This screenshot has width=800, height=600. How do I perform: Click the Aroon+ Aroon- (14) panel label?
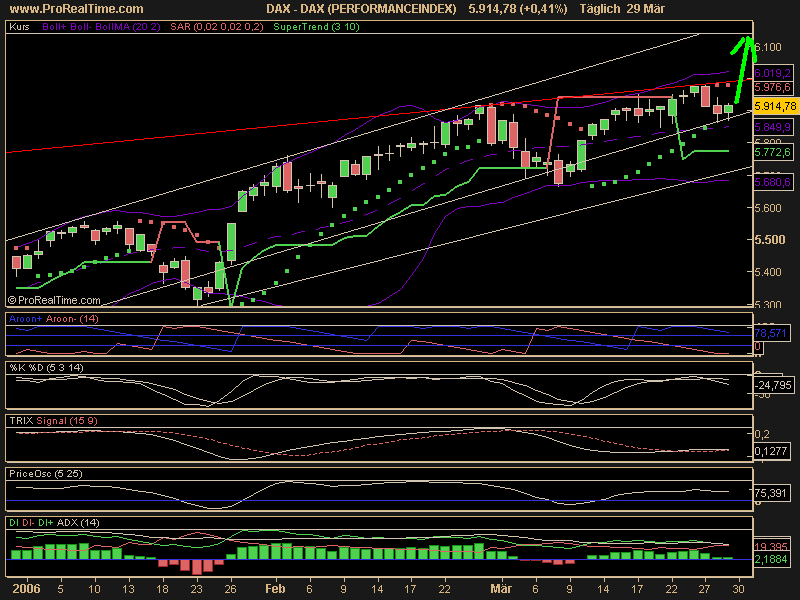click(54, 319)
